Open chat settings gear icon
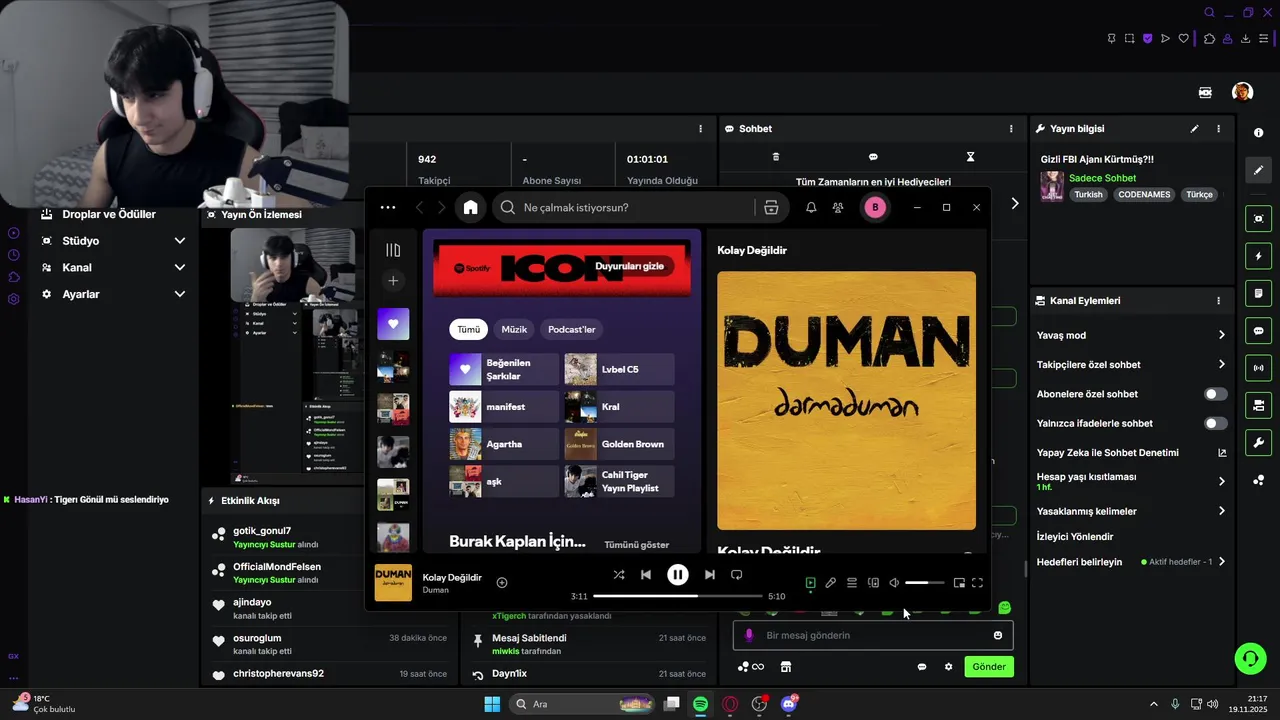This screenshot has height=720, width=1280. pyautogui.click(x=949, y=667)
